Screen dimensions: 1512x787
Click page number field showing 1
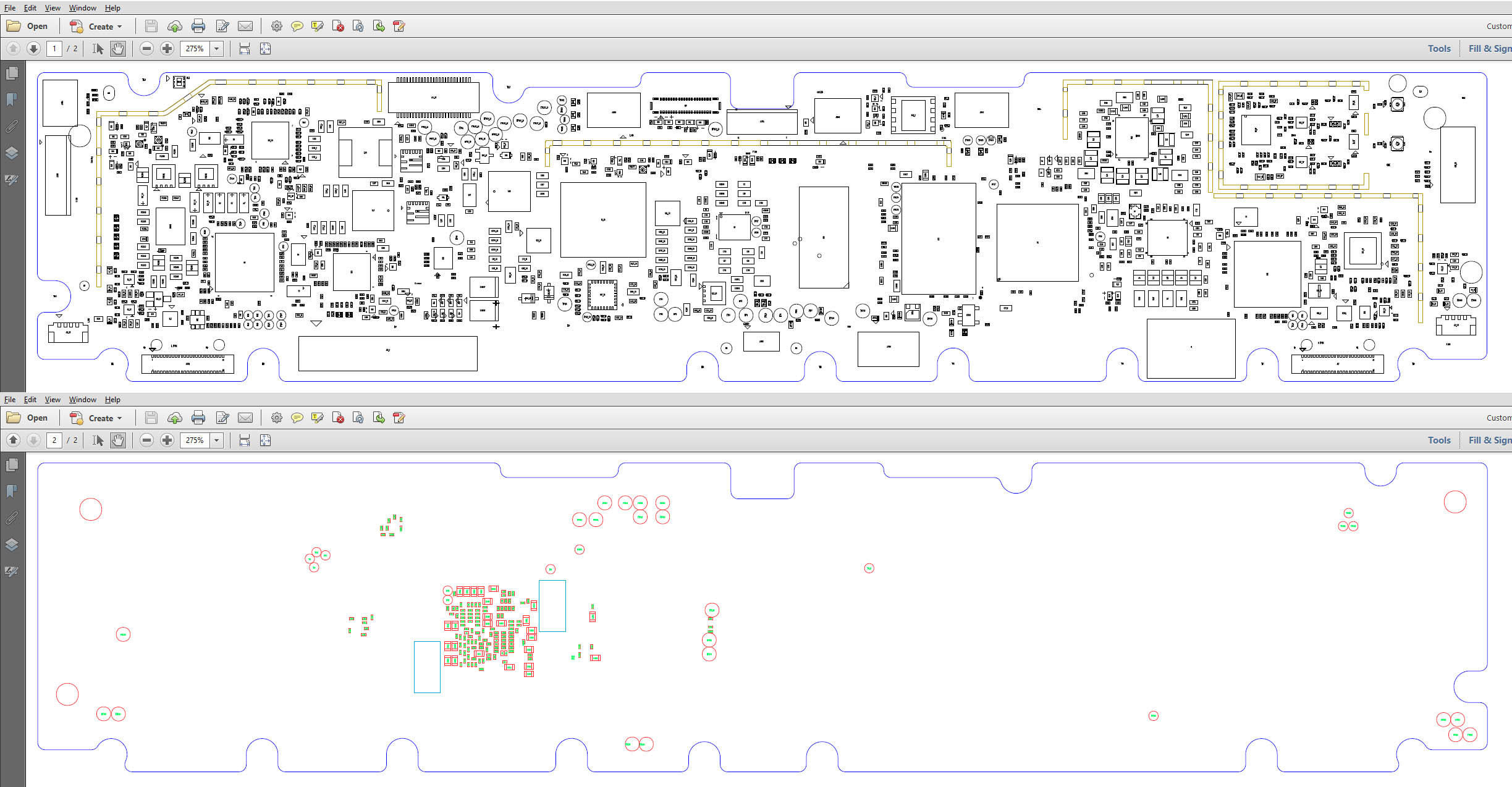(54, 49)
